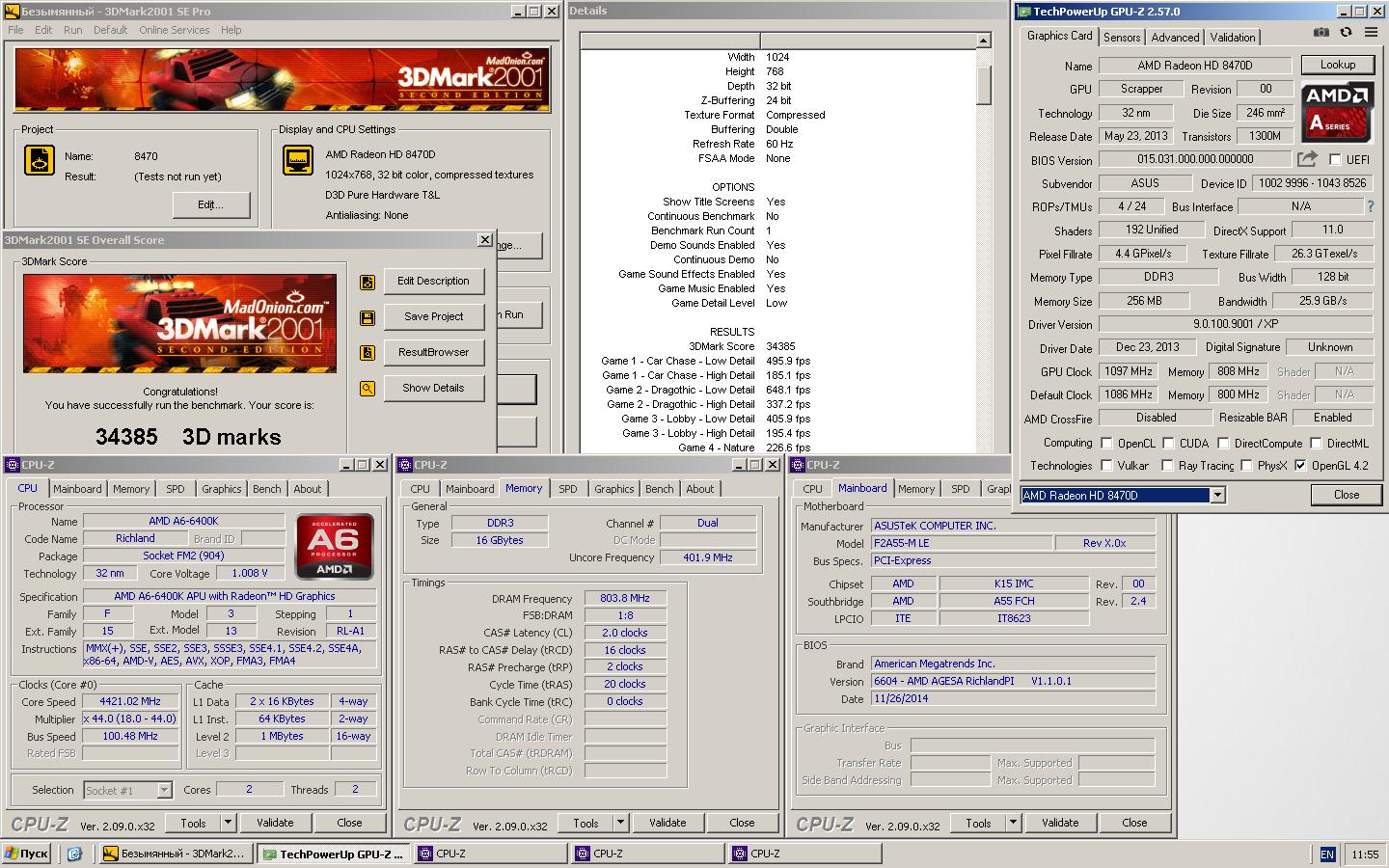Viewport: 1389px width, 868px height.
Task: Click the GPU-Z title bar icon
Action: (1024, 12)
